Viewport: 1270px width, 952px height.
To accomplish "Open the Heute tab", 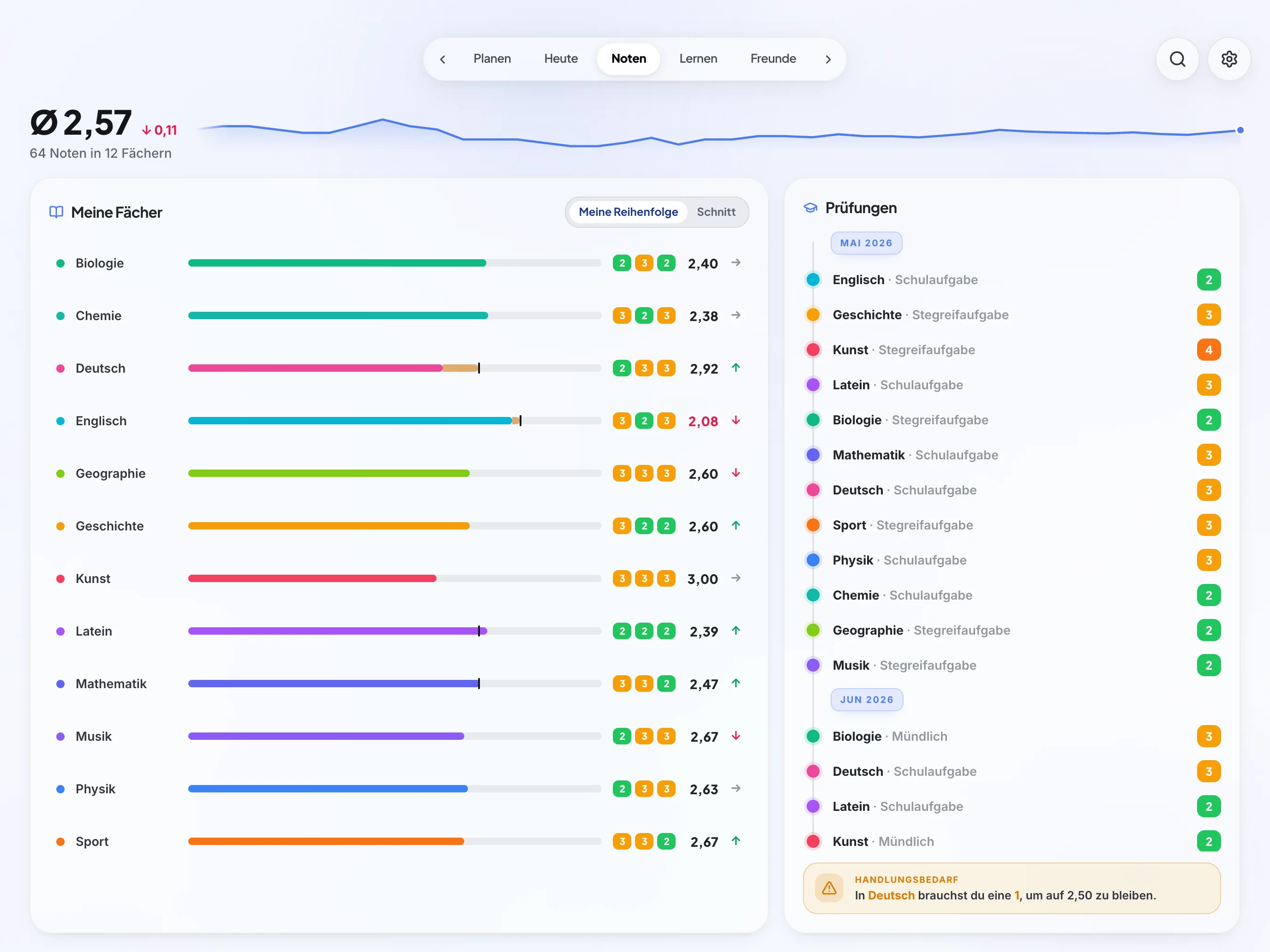I will [x=561, y=59].
